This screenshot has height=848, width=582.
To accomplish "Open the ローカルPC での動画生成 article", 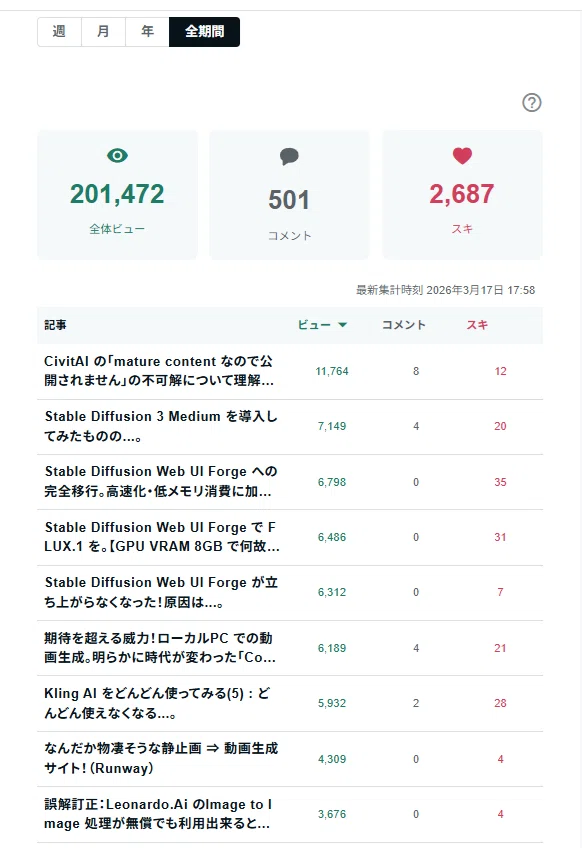I will pyautogui.click(x=160, y=647).
